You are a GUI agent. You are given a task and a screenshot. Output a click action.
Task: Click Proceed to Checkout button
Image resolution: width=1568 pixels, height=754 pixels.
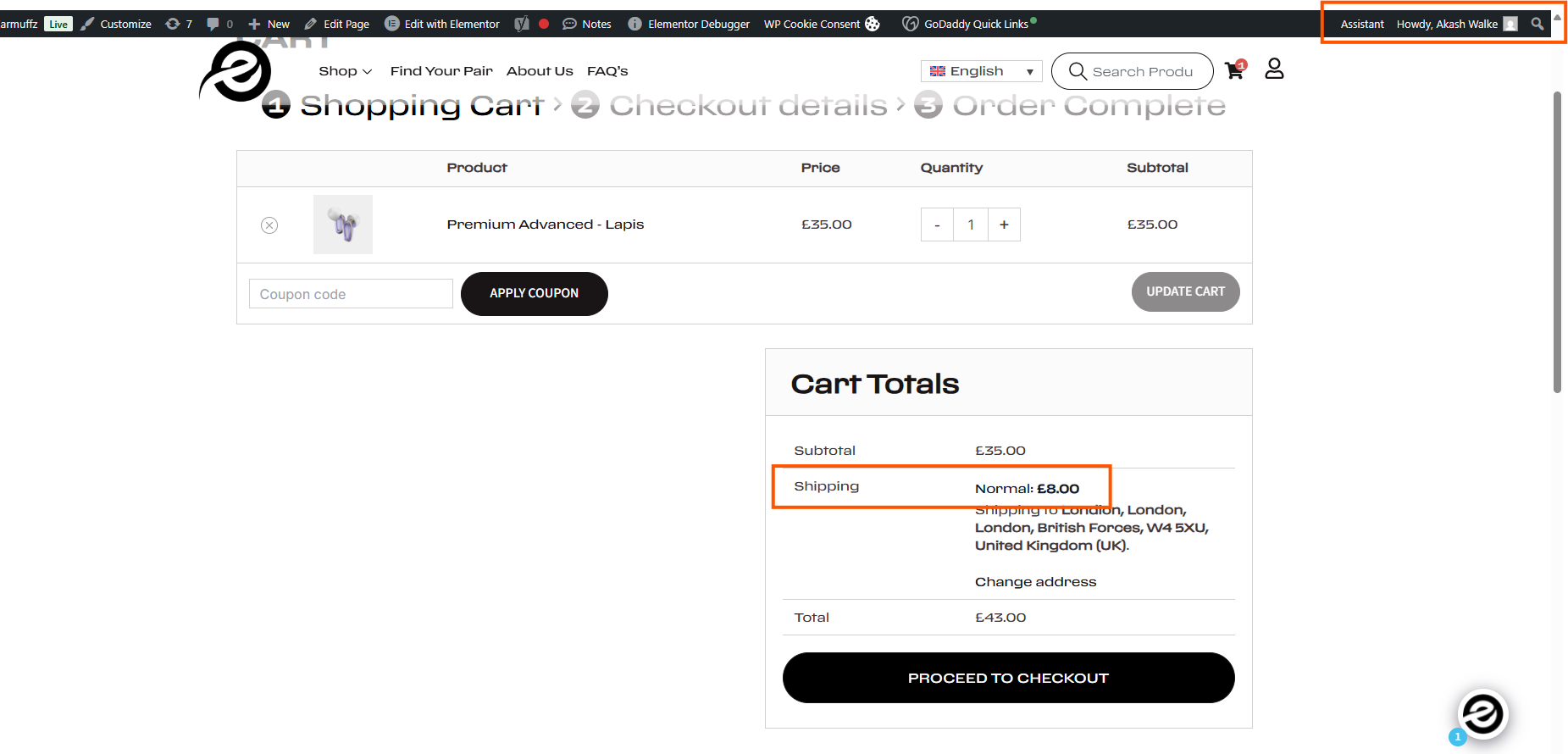point(1008,678)
